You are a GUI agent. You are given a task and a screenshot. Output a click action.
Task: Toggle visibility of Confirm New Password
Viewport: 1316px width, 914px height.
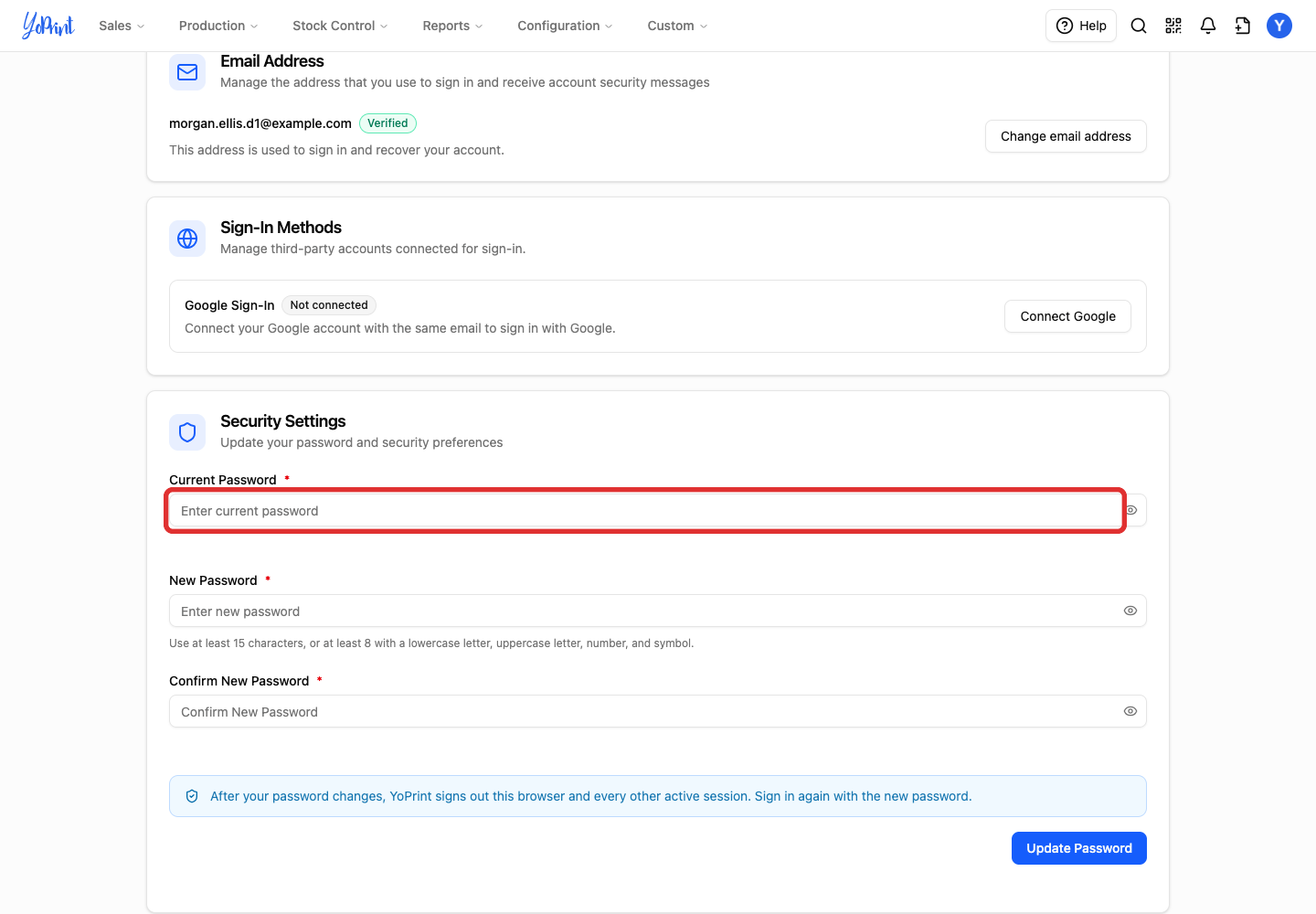(x=1130, y=711)
